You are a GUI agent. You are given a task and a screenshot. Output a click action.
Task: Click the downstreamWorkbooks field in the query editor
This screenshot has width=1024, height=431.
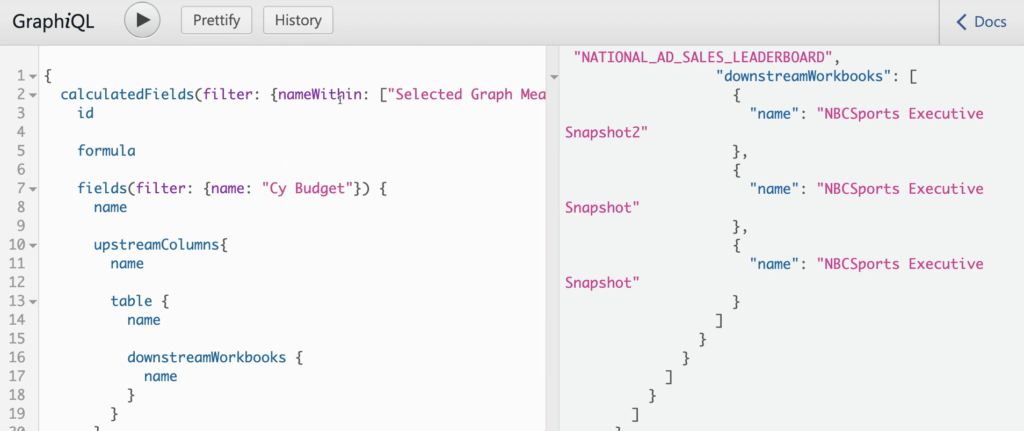[206, 357]
